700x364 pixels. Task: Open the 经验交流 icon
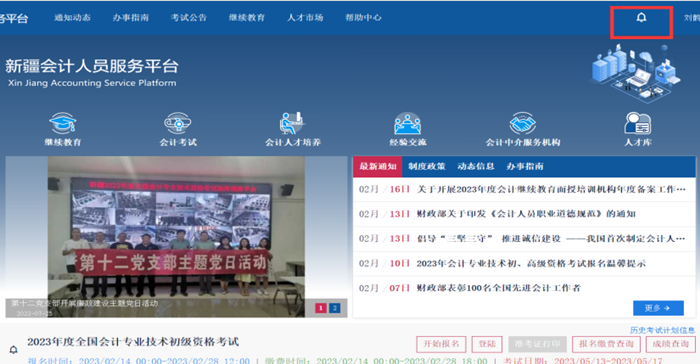pyautogui.click(x=408, y=123)
